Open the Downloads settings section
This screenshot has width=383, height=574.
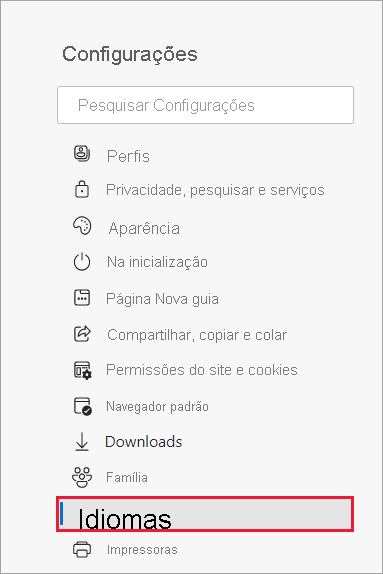144,442
